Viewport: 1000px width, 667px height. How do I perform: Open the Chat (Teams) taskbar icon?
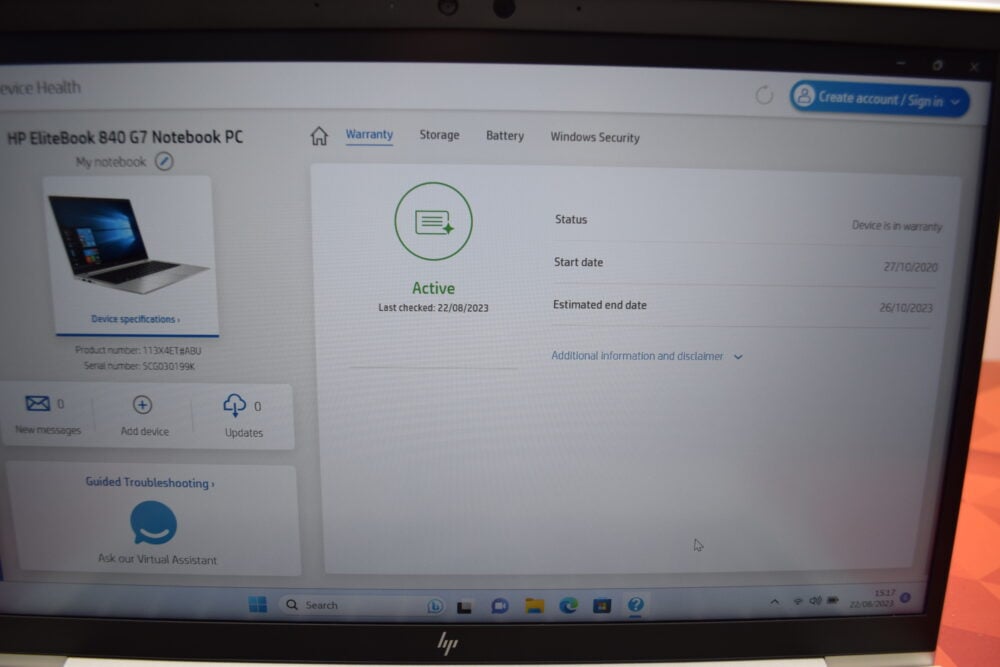click(499, 606)
